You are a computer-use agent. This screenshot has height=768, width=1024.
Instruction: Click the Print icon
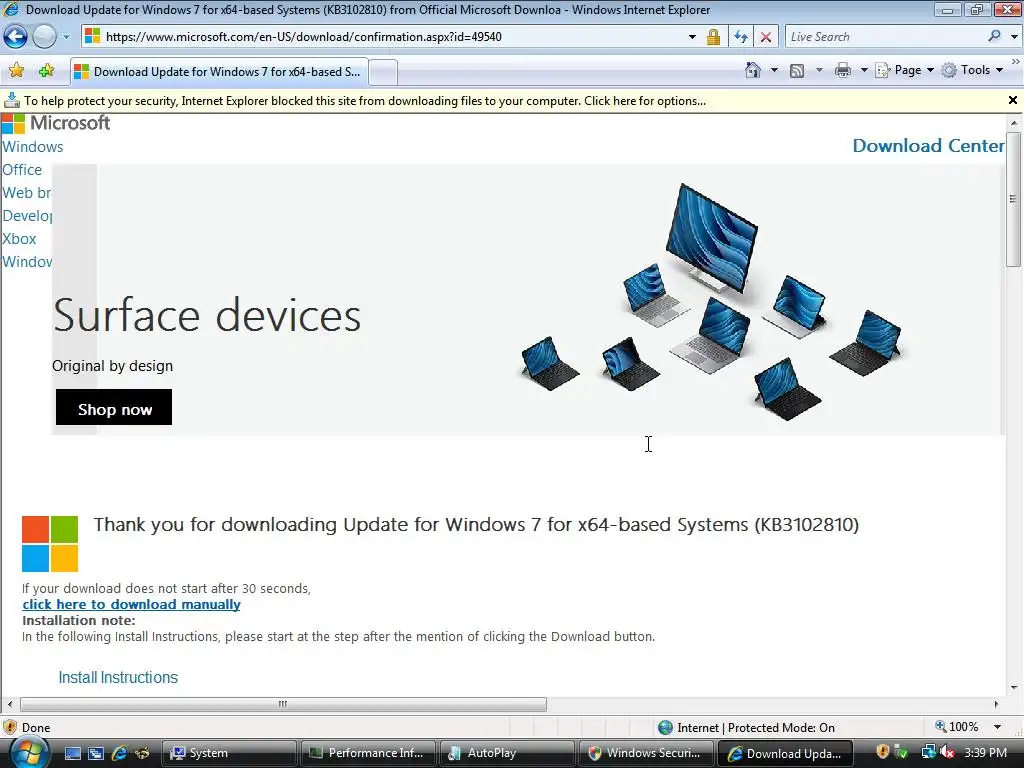(843, 70)
